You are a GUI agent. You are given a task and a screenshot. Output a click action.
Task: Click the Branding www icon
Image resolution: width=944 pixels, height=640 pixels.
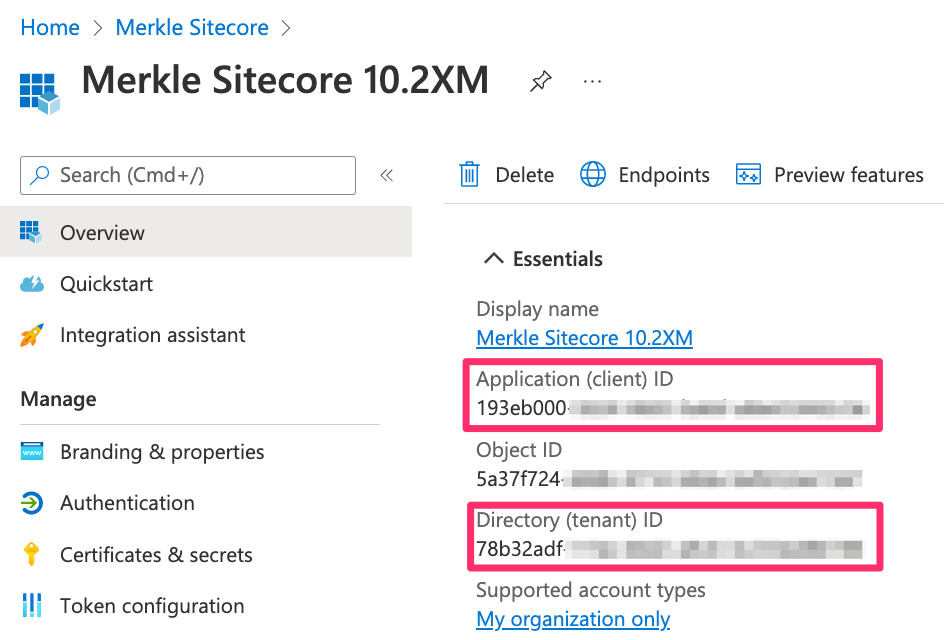(32, 451)
